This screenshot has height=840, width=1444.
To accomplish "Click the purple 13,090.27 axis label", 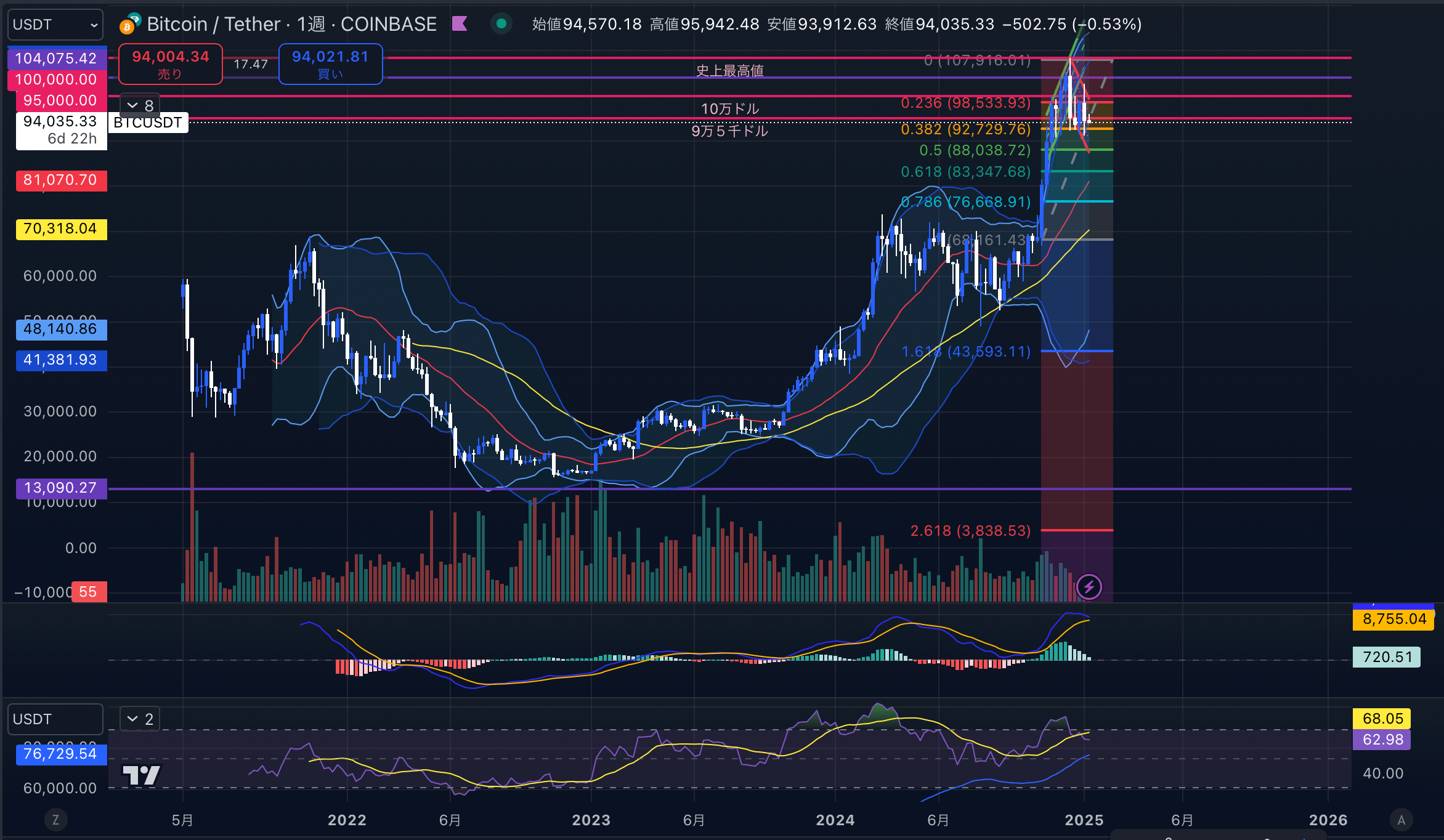I will point(61,488).
